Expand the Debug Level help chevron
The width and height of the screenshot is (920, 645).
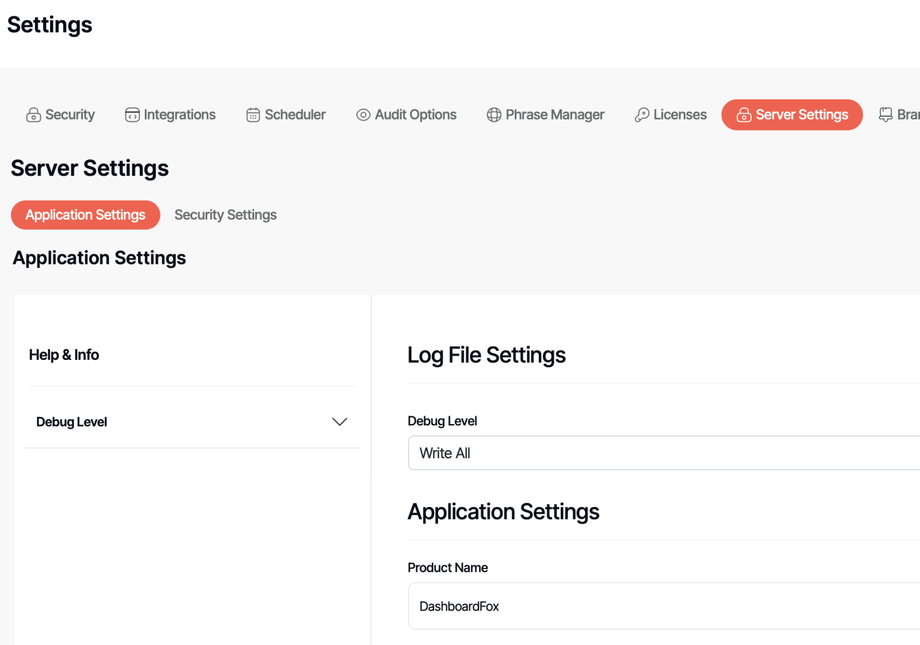[340, 422]
